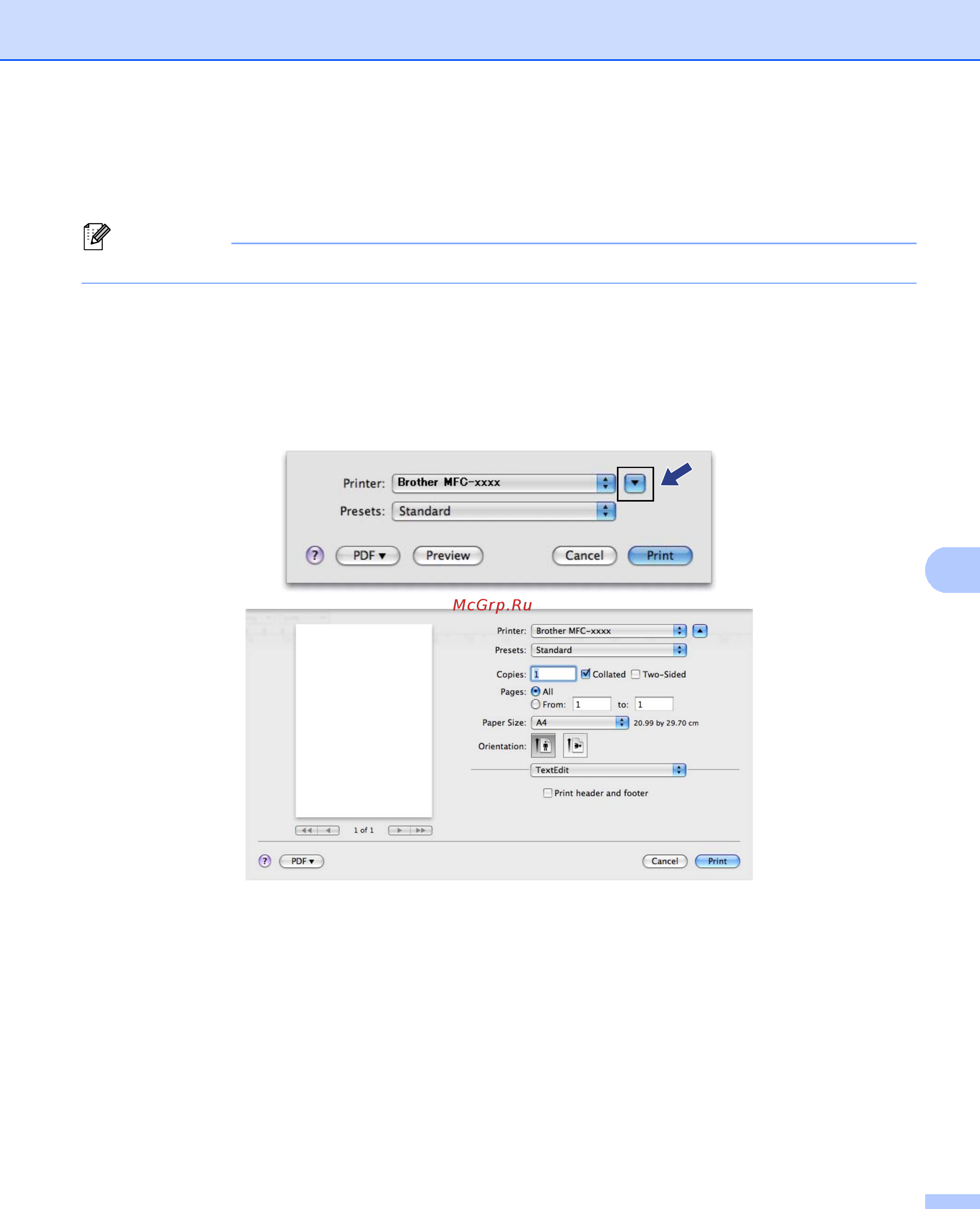Expand dialog with down-triangle button
This screenshot has height=1209, width=980.
point(635,483)
